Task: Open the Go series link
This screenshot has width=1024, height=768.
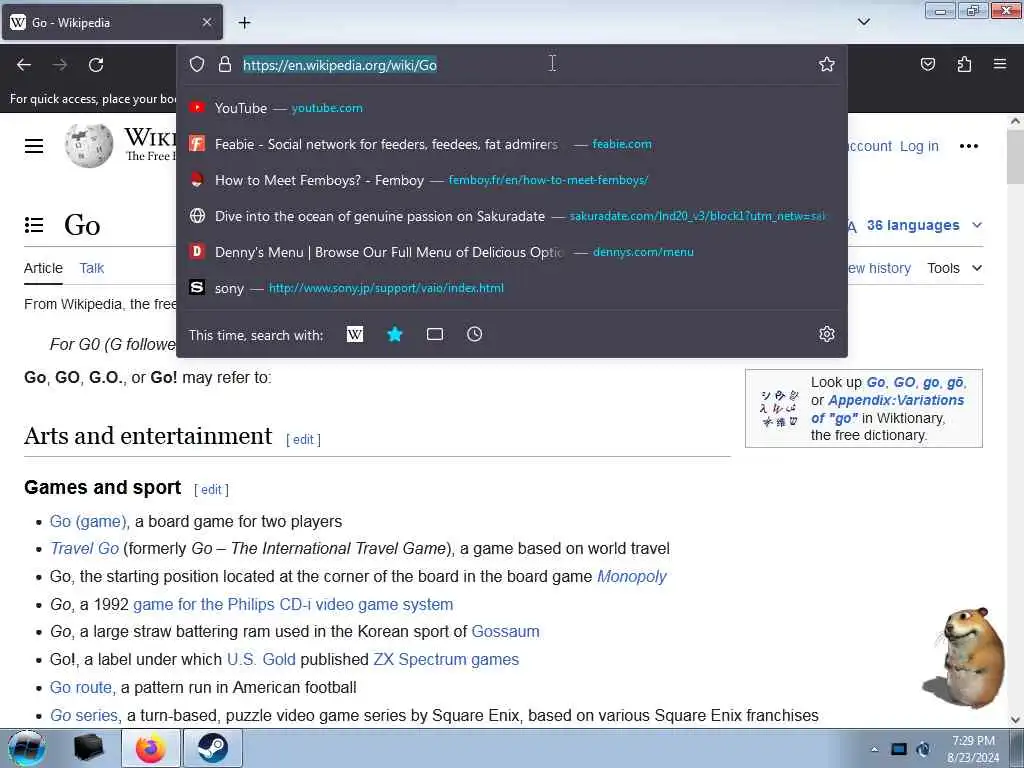Action: point(84,716)
